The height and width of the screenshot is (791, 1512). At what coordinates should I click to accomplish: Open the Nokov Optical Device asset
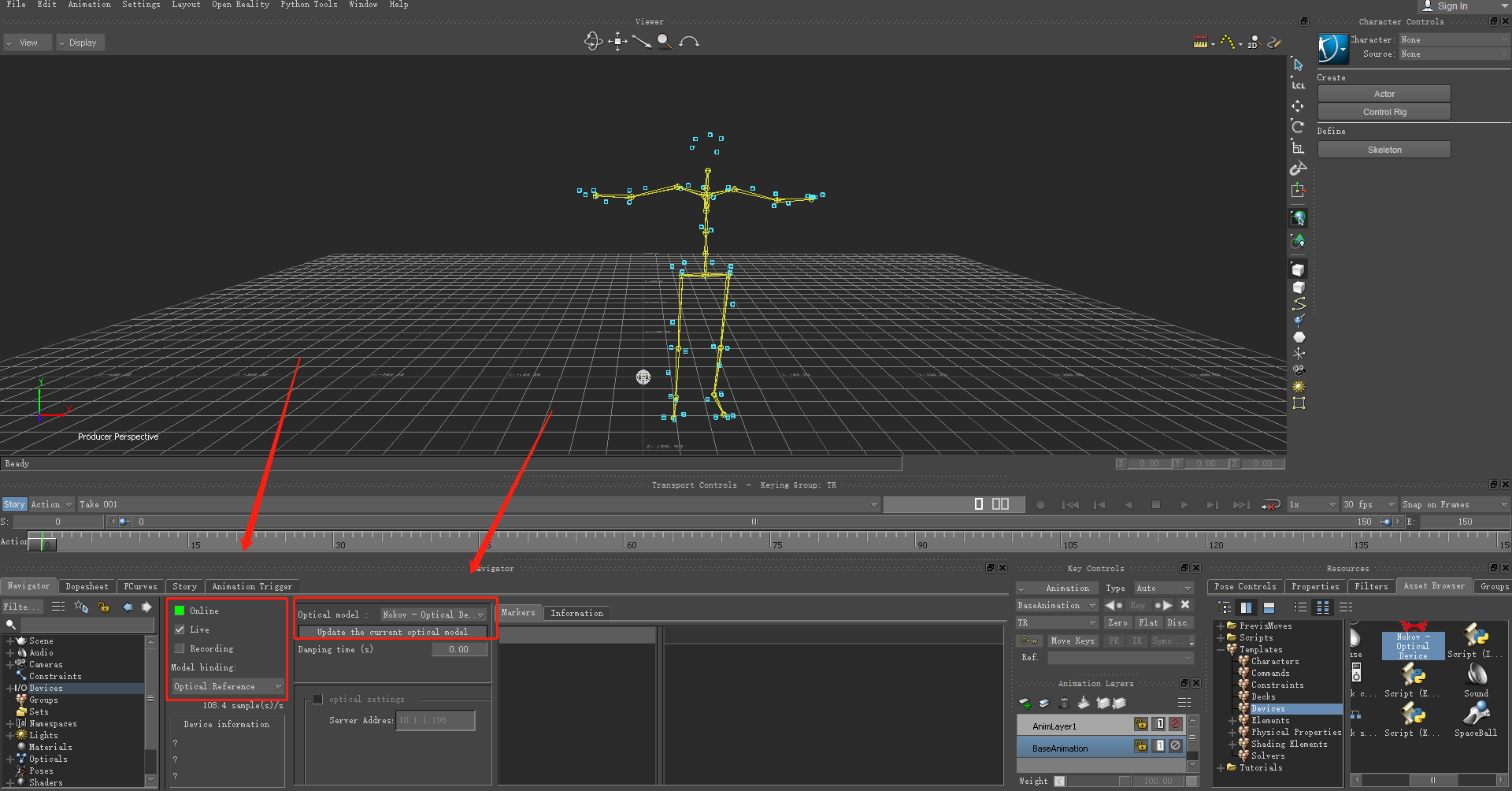[1413, 644]
